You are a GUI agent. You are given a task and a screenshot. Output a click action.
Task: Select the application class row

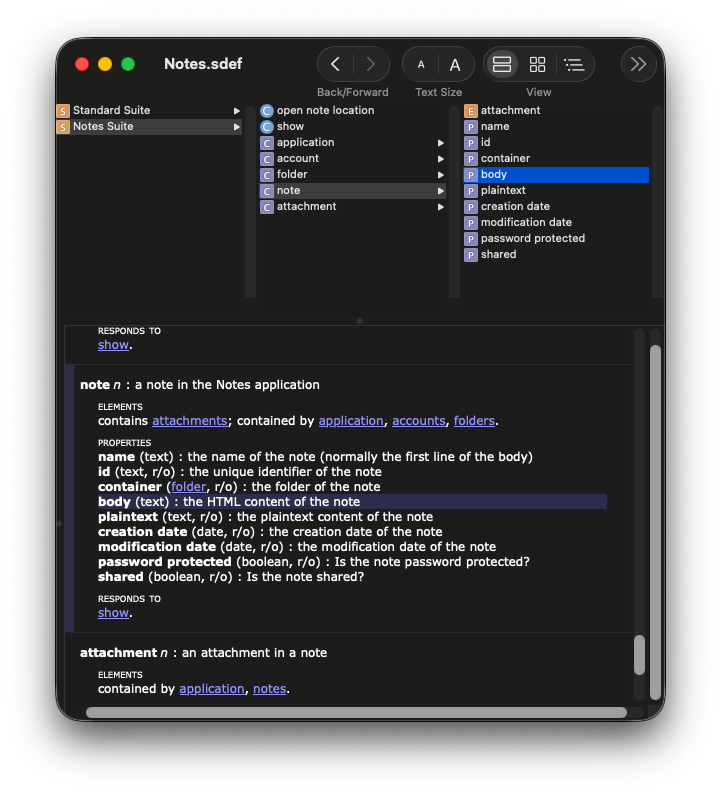pos(352,142)
